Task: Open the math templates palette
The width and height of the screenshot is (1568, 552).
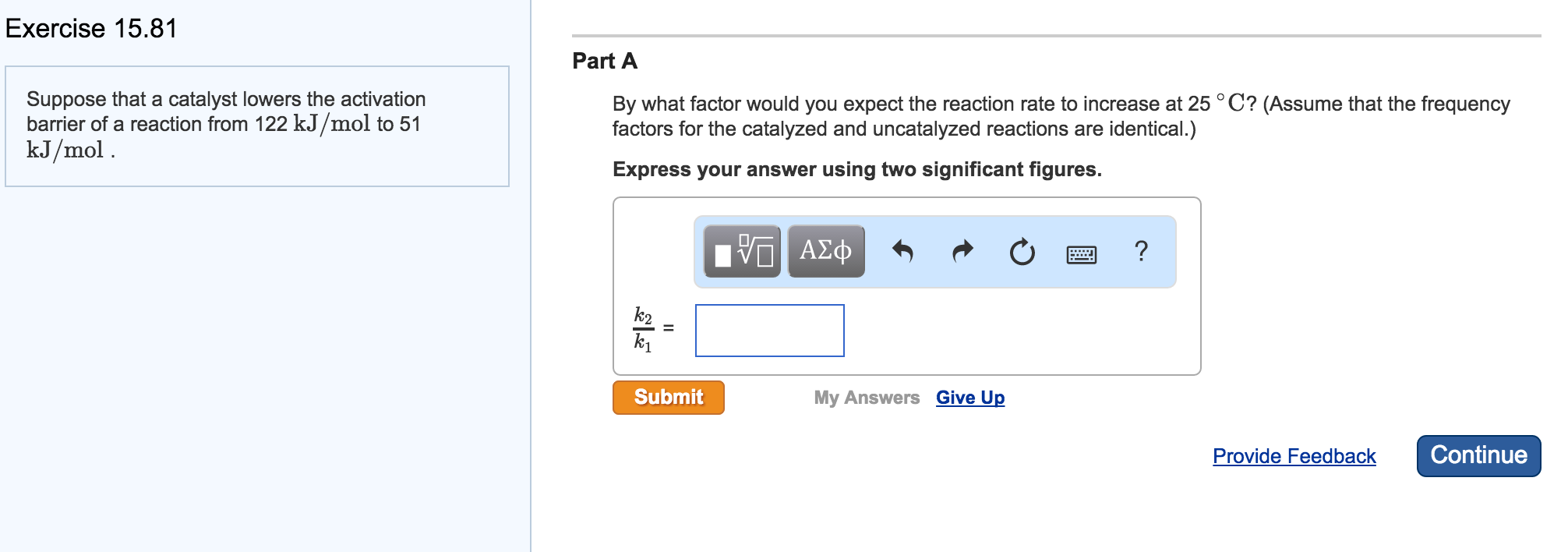Action: (742, 251)
